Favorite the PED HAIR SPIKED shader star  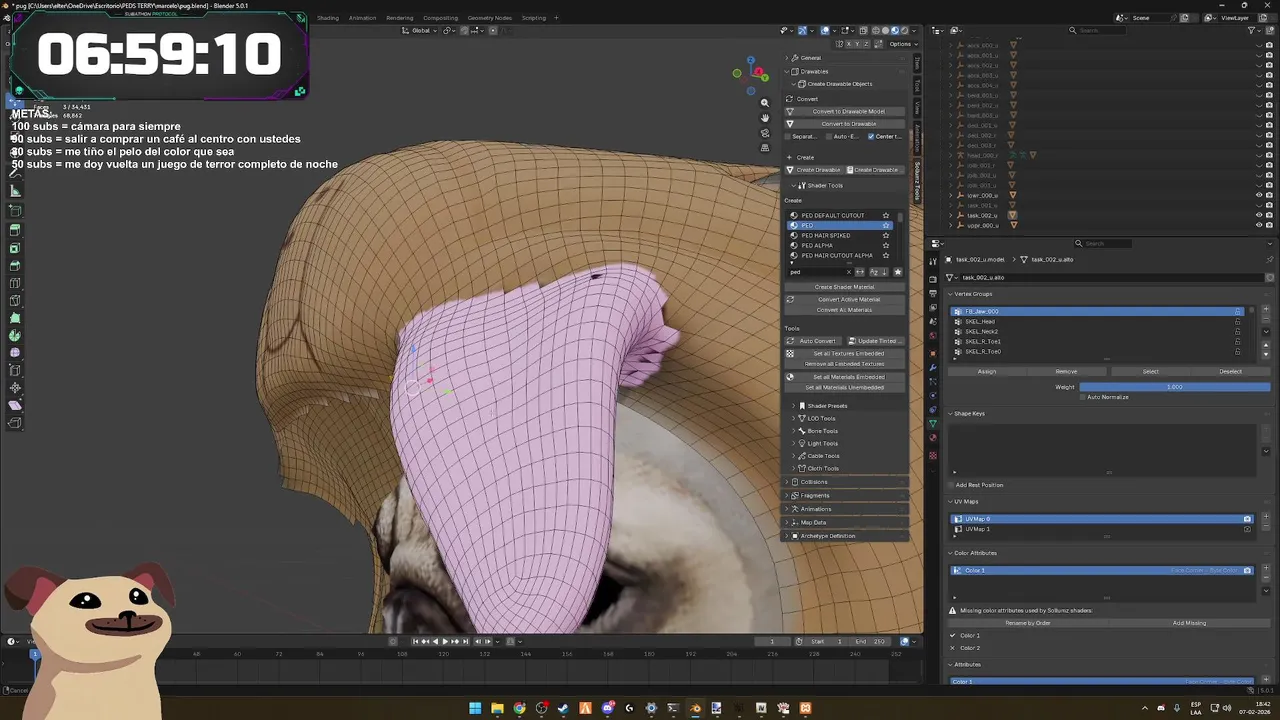[x=885, y=236]
